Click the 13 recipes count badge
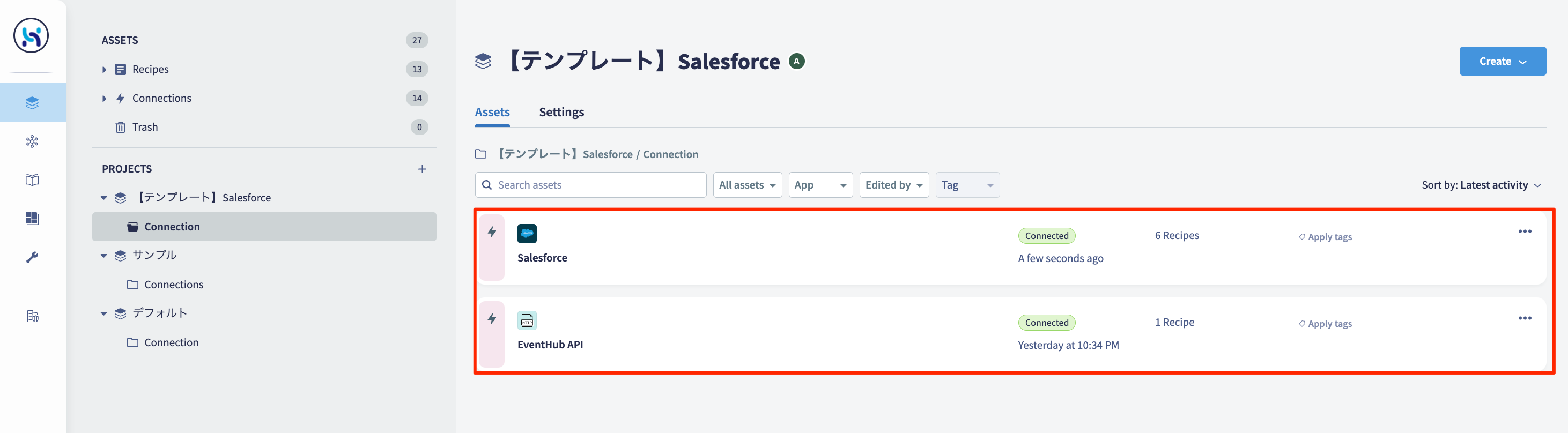 pos(417,69)
